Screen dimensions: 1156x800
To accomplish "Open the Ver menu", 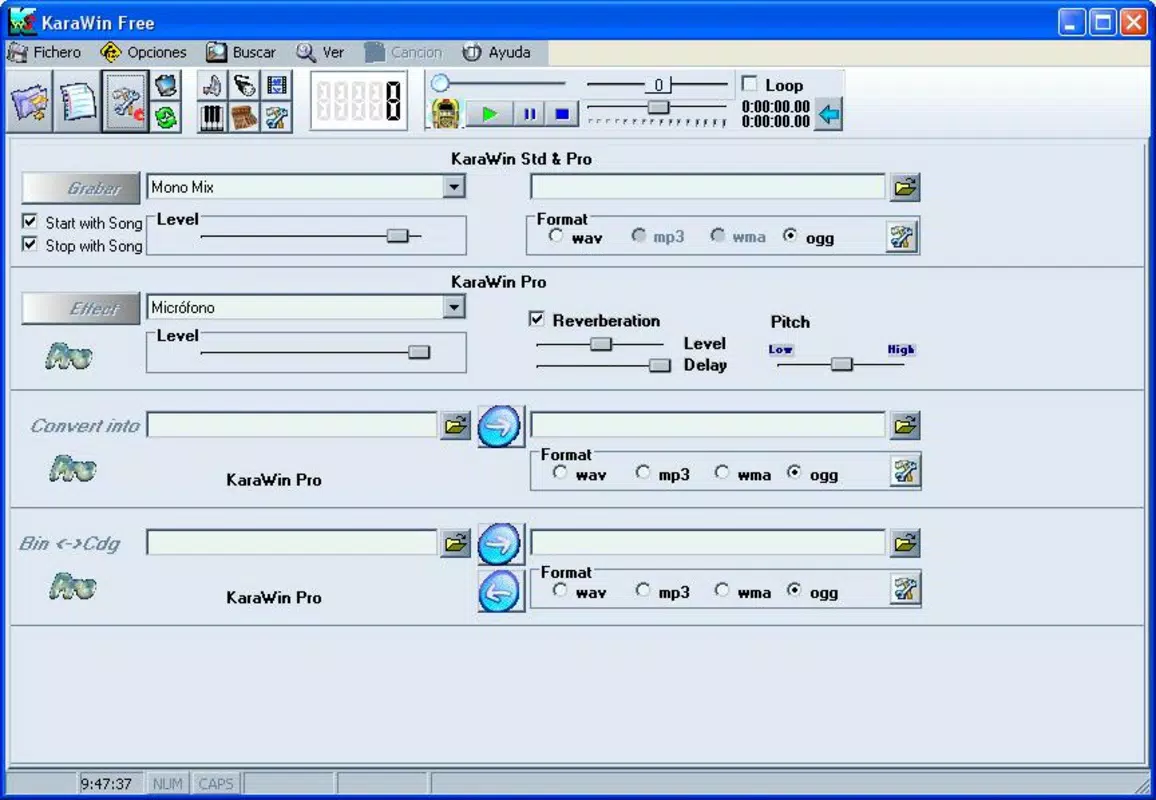I will (321, 52).
